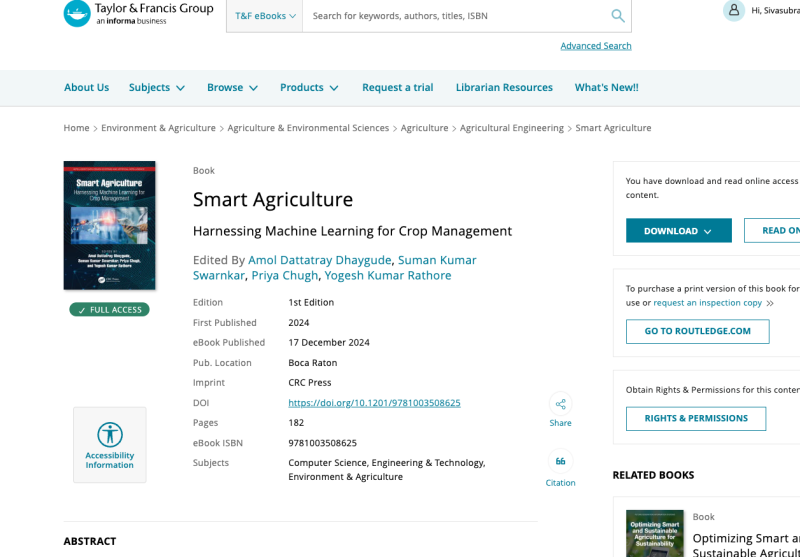Click the FULL ACCESS badge
Screen dimensions: 800x557
pyautogui.click(x=109, y=310)
